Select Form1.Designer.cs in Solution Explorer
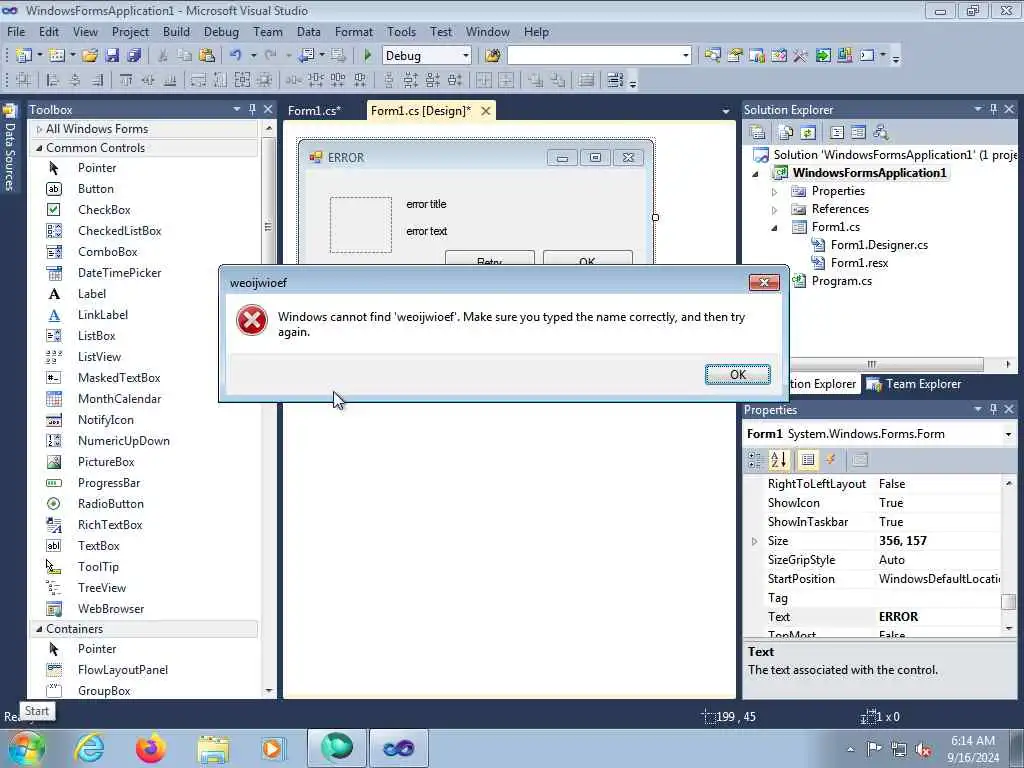 [879, 245]
